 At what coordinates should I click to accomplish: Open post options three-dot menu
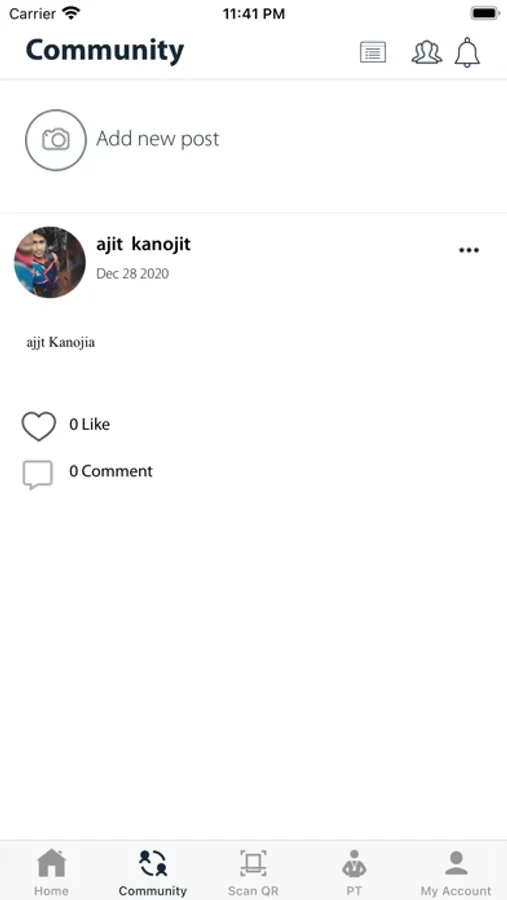469,250
